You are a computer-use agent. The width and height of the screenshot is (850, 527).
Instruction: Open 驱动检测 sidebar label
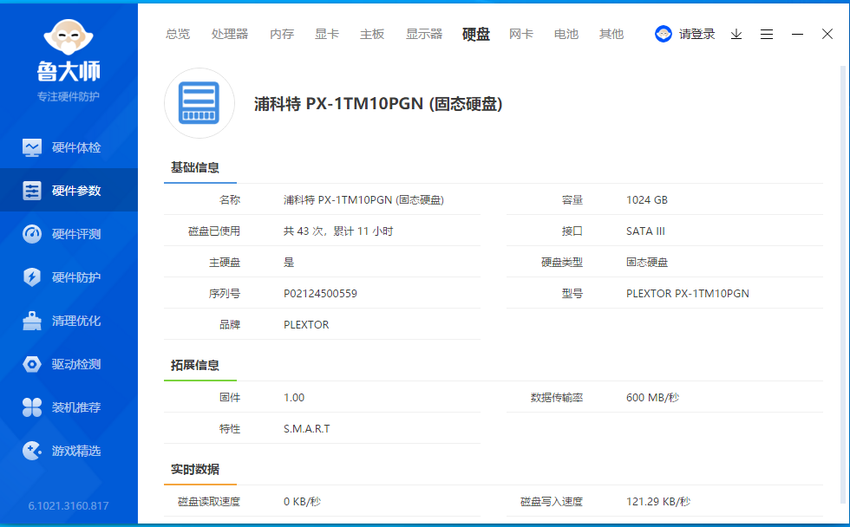(x=76, y=364)
